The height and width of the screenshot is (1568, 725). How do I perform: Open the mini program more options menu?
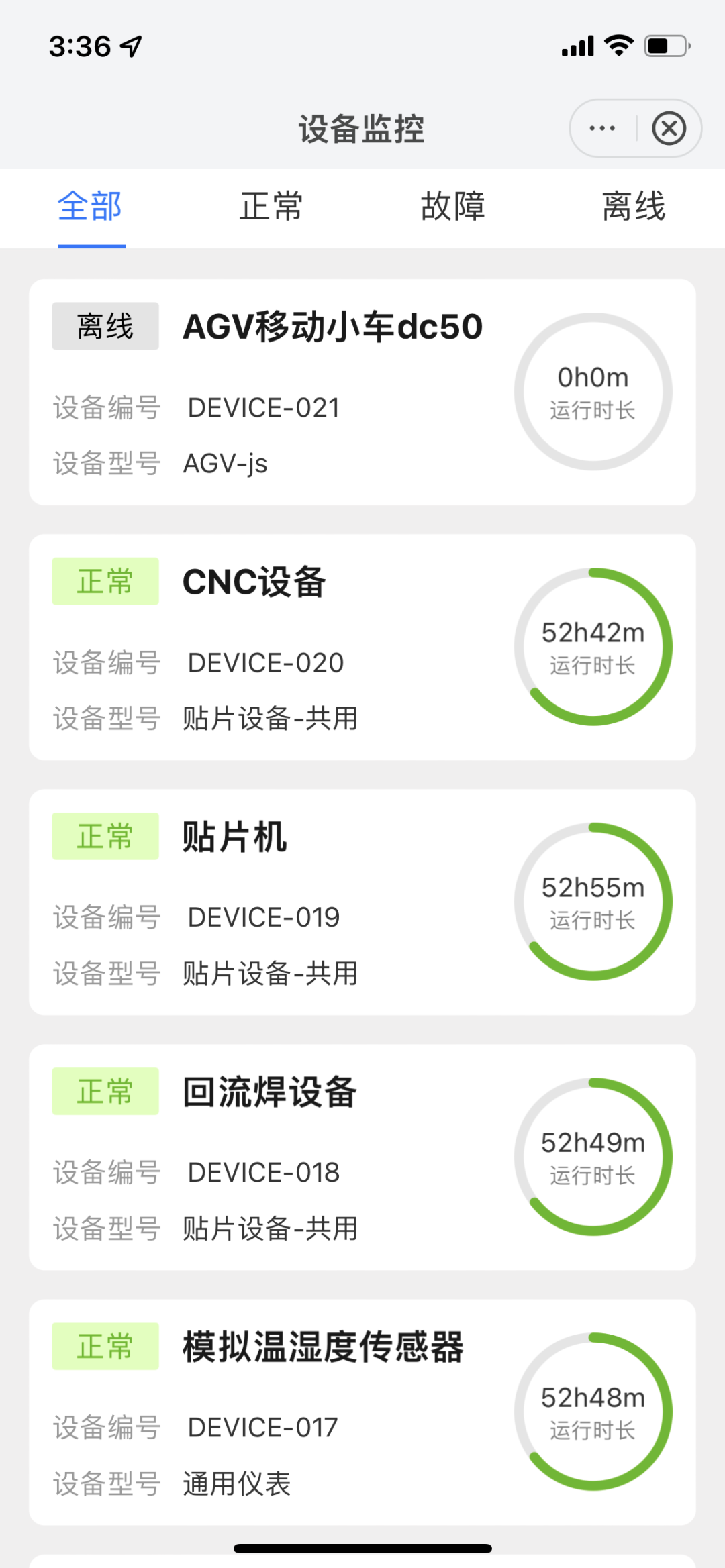click(x=602, y=128)
